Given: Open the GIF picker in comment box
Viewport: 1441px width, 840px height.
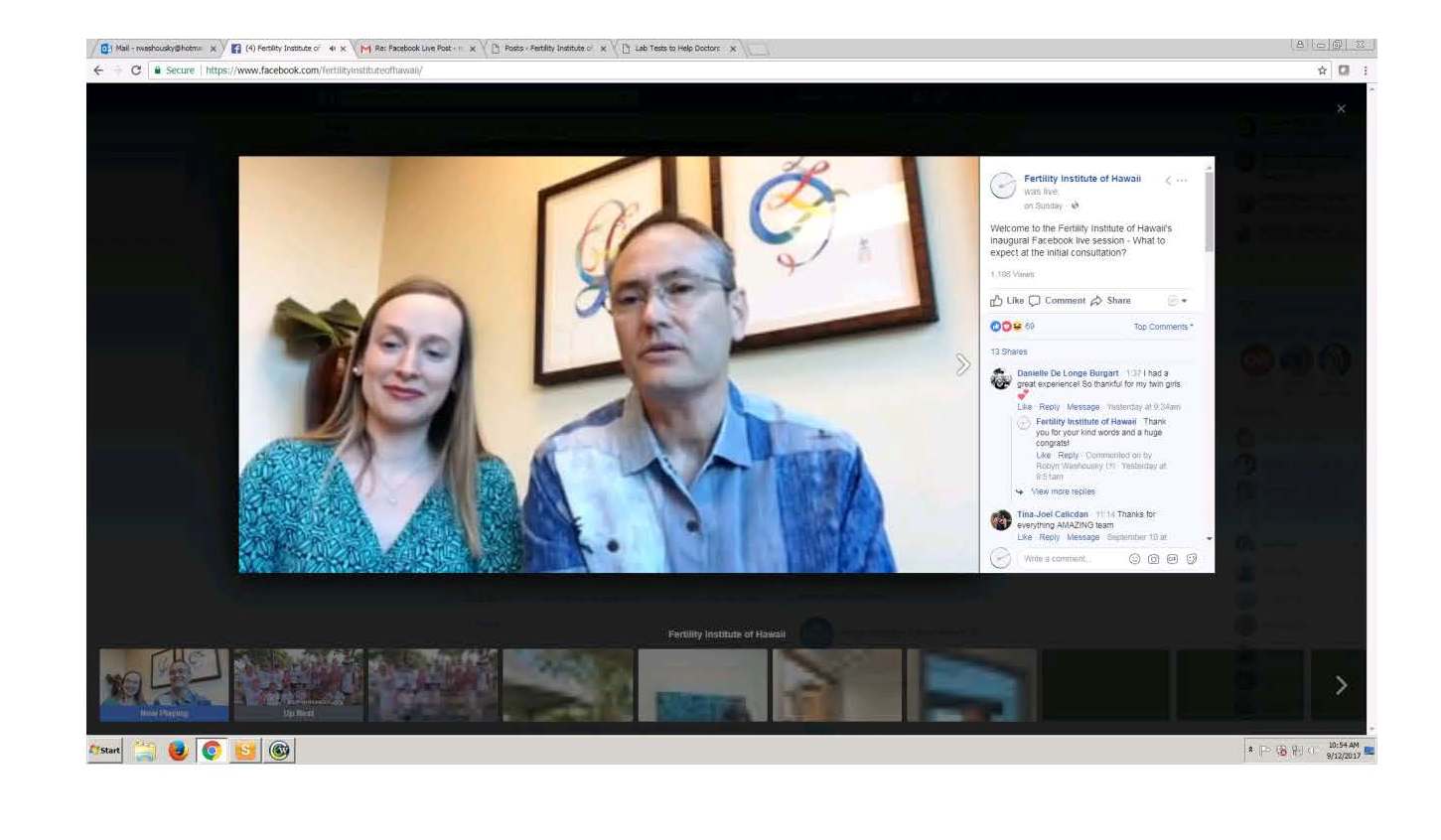Looking at the screenshot, I should [1172, 559].
